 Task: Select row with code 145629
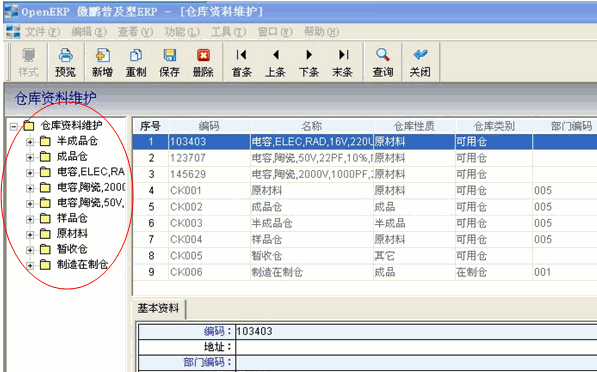pyautogui.click(x=365, y=174)
